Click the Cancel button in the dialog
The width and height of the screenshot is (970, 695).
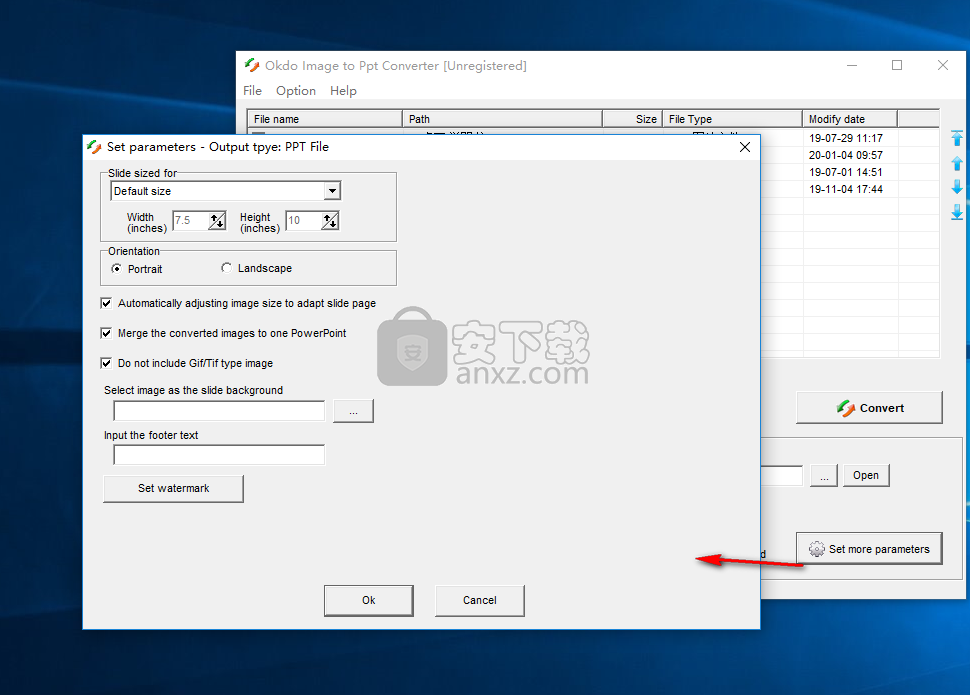click(x=480, y=600)
